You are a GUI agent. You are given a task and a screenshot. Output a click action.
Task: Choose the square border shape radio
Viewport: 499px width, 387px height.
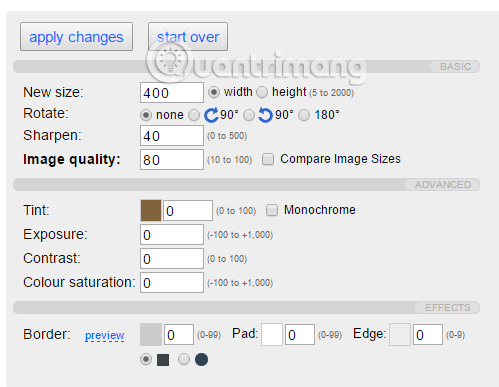click(146, 359)
